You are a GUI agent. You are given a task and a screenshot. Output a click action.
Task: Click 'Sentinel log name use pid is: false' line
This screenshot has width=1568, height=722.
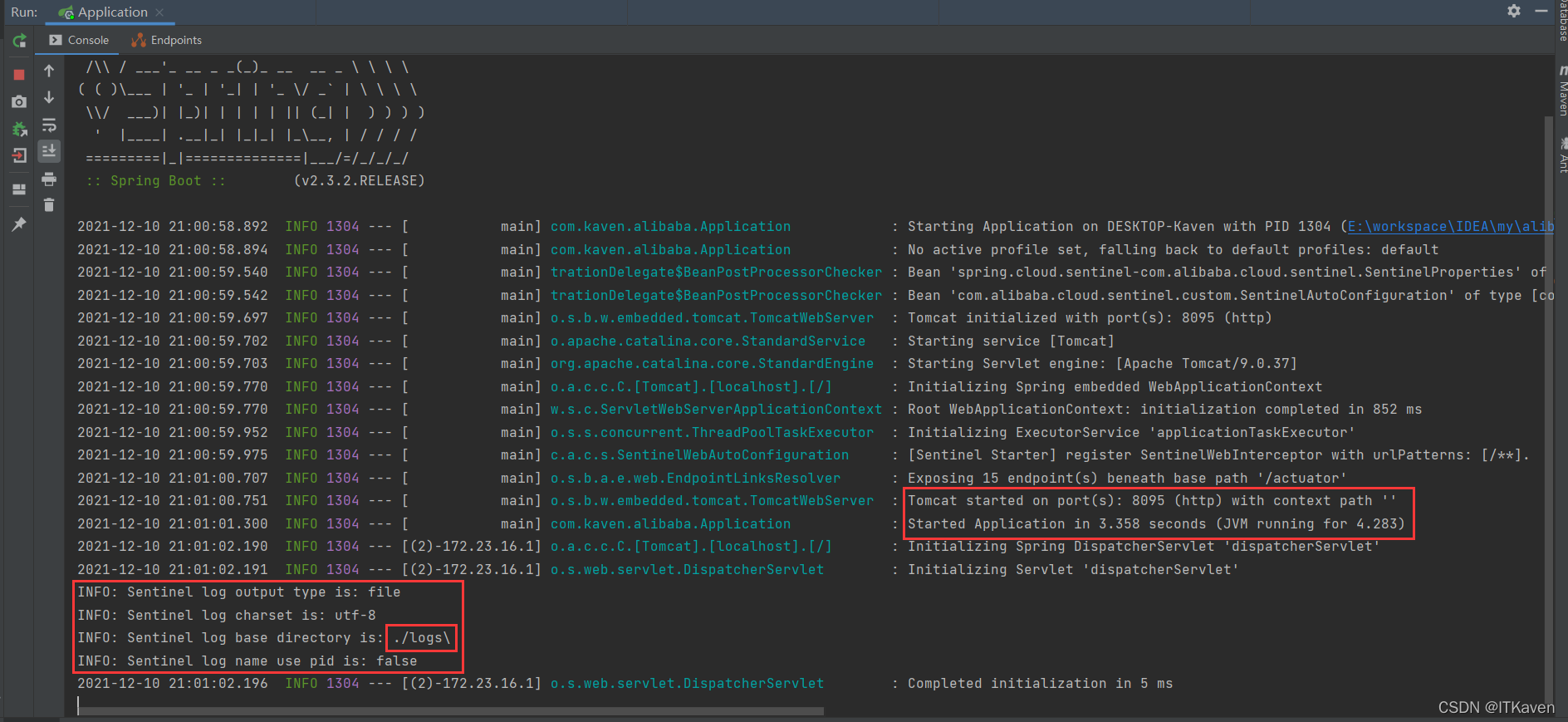(247, 661)
